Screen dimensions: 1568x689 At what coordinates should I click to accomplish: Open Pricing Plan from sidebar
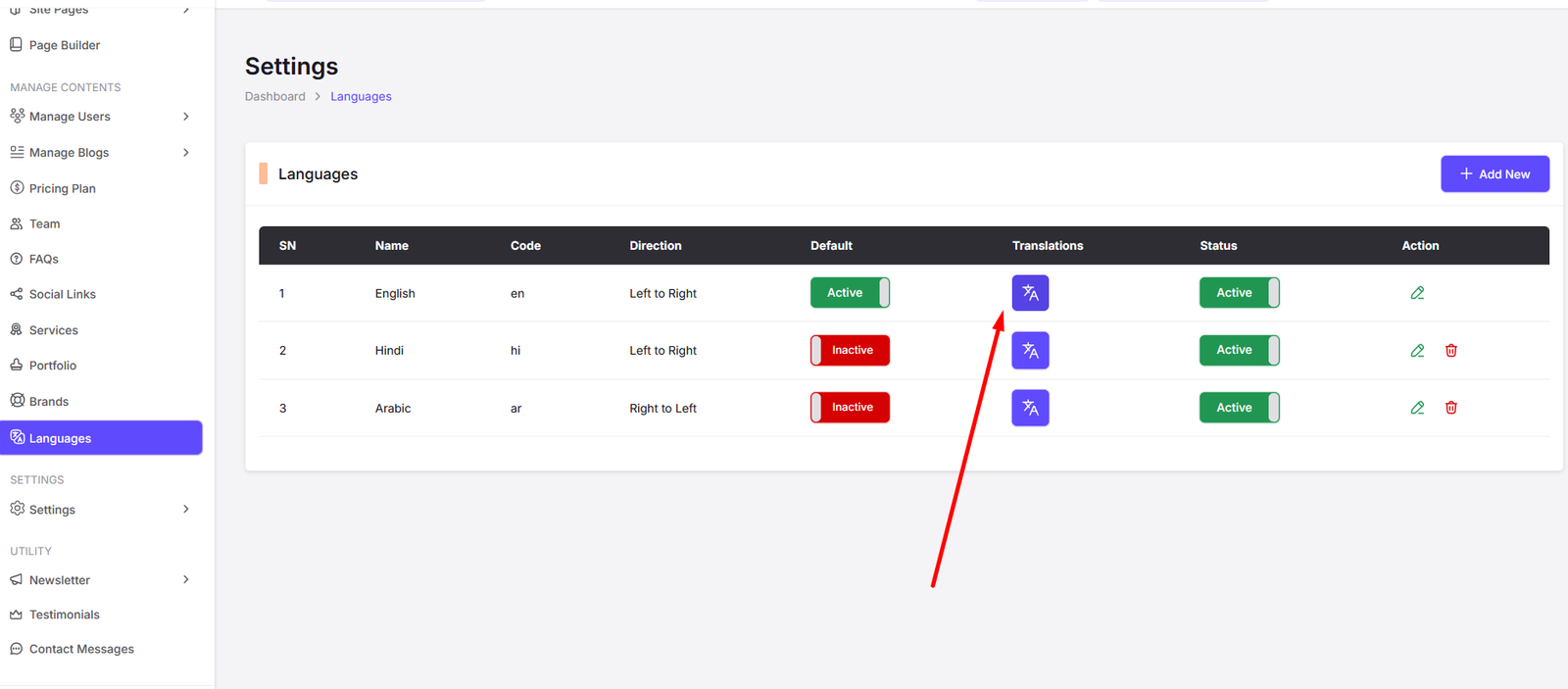63,188
